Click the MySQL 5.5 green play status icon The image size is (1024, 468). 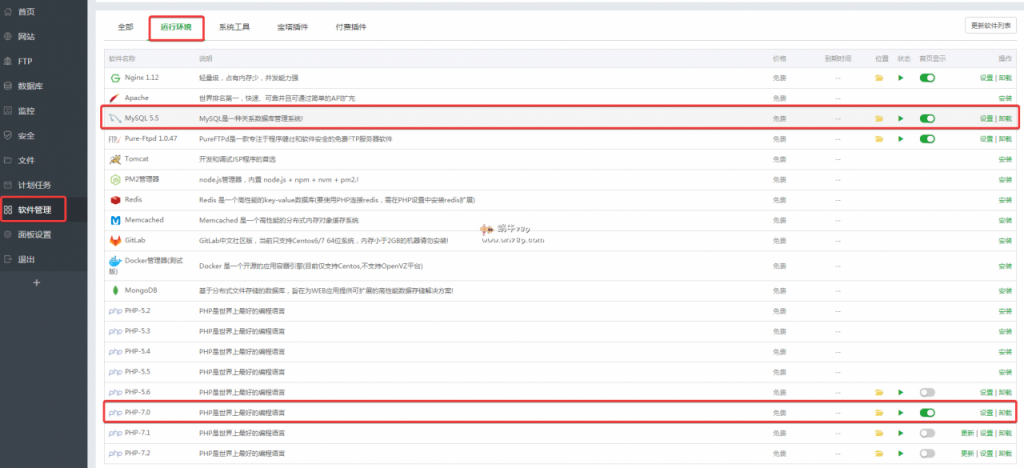click(901, 119)
